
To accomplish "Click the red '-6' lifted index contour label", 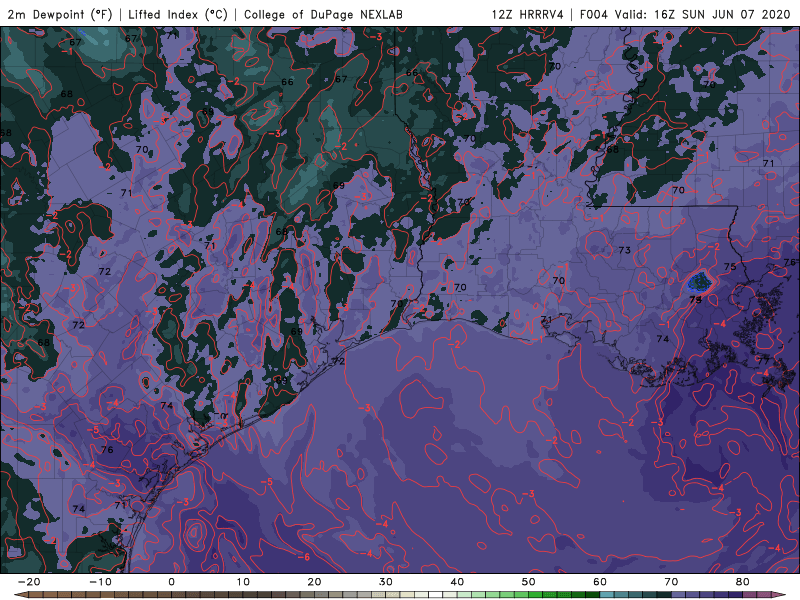I will [x=304, y=557].
